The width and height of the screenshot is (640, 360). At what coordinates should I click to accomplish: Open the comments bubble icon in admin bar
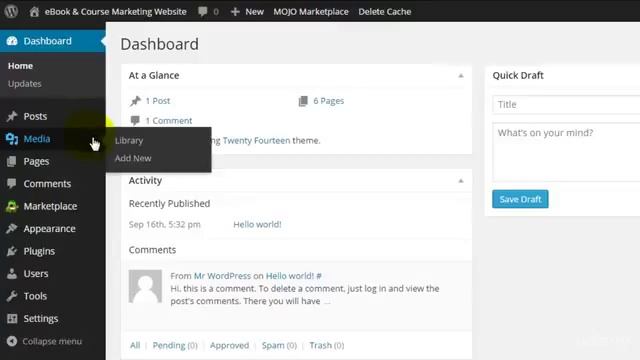click(202, 11)
